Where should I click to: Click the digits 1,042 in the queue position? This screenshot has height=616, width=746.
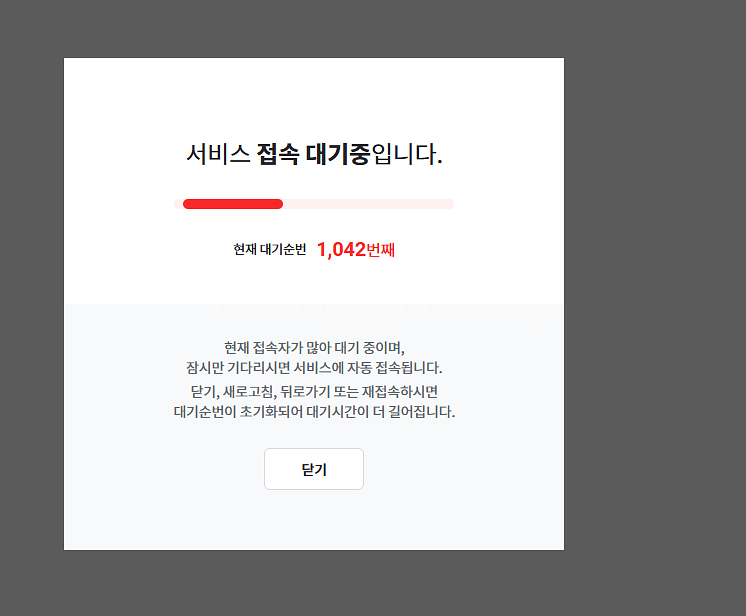[x=341, y=250]
